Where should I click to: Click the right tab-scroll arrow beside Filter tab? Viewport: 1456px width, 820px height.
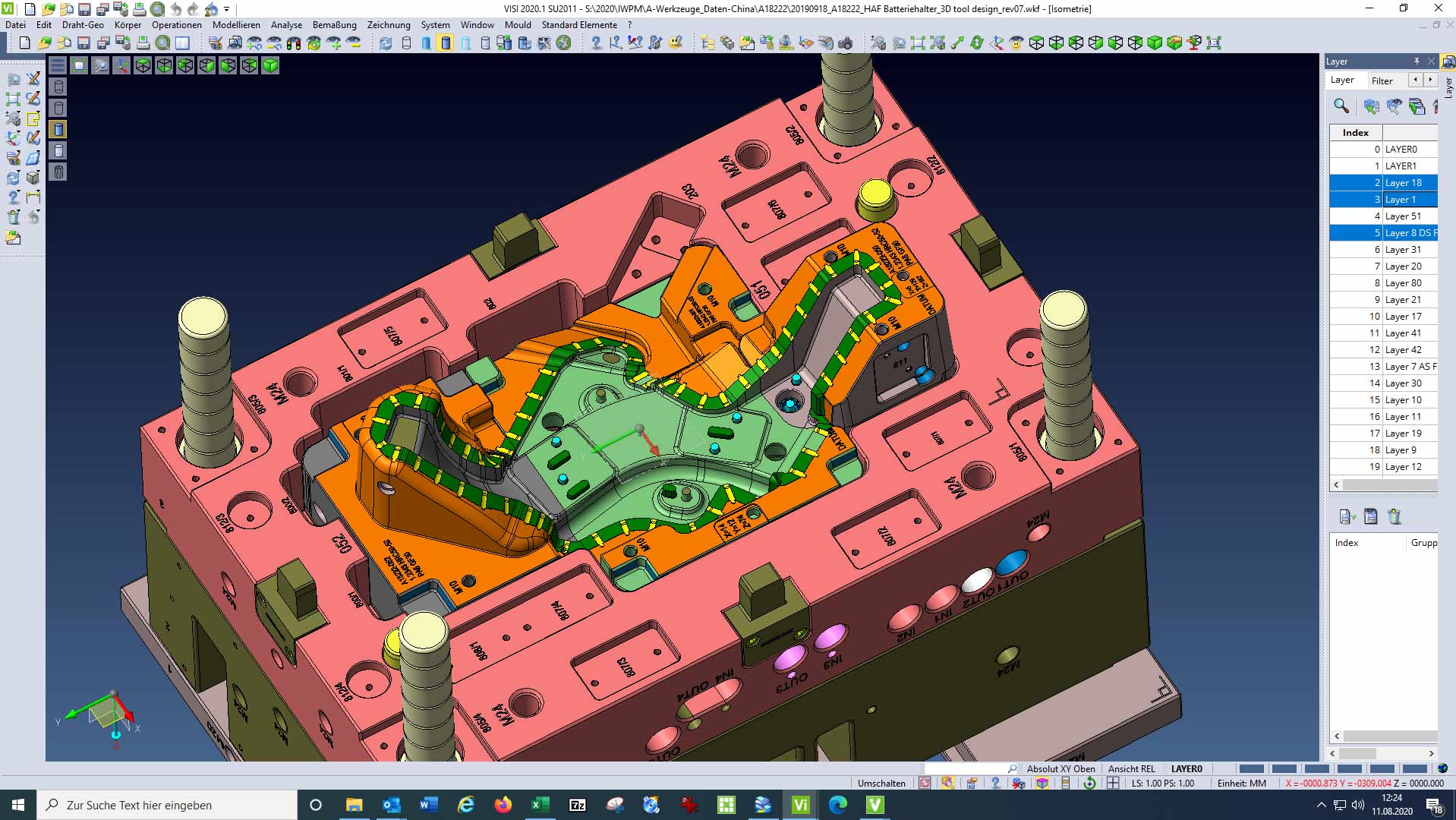point(1430,80)
